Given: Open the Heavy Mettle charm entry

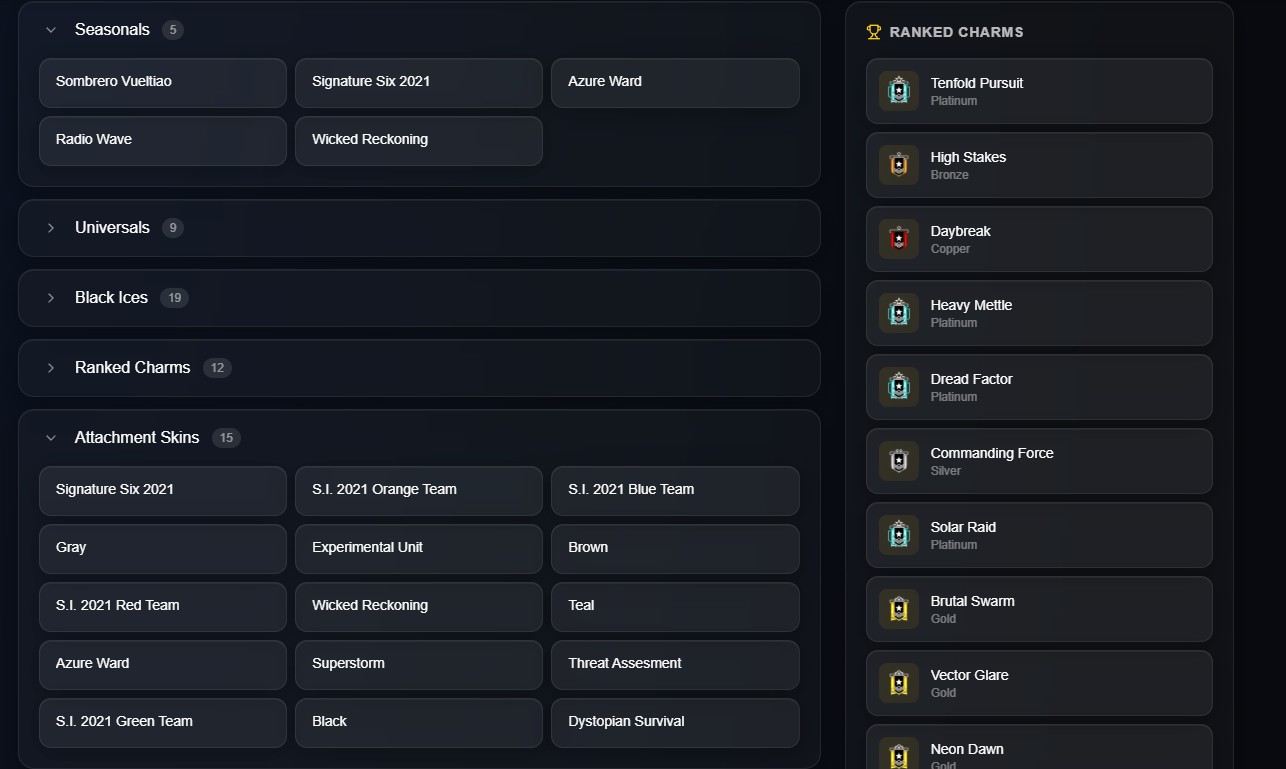Looking at the screenshot, I should 1039,313.
